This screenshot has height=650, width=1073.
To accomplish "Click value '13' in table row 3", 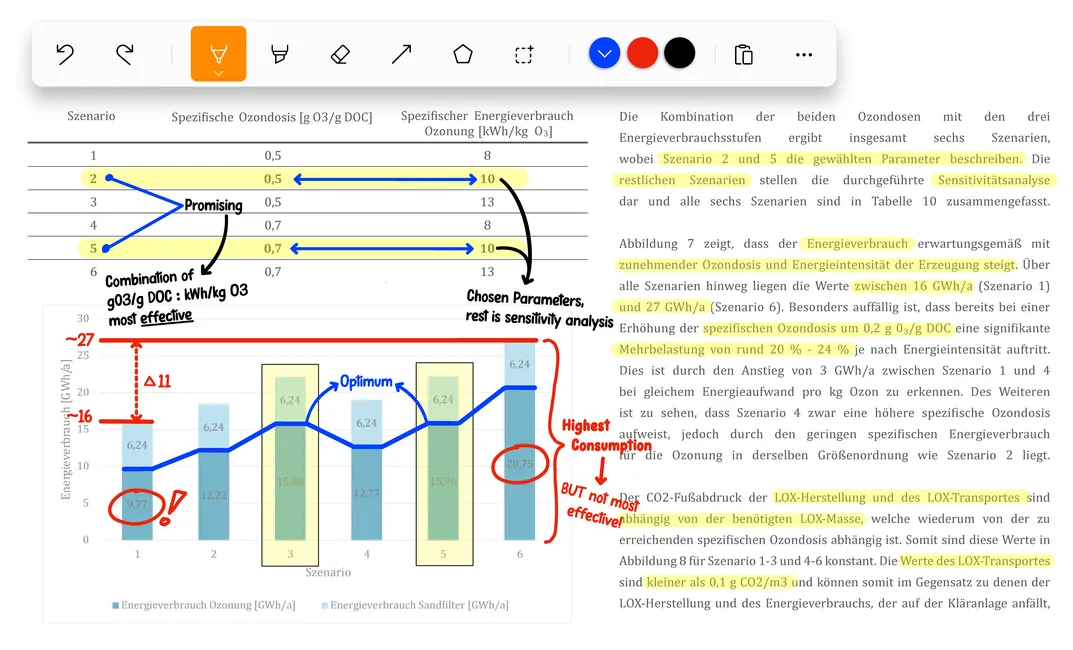I will point(487,202).
